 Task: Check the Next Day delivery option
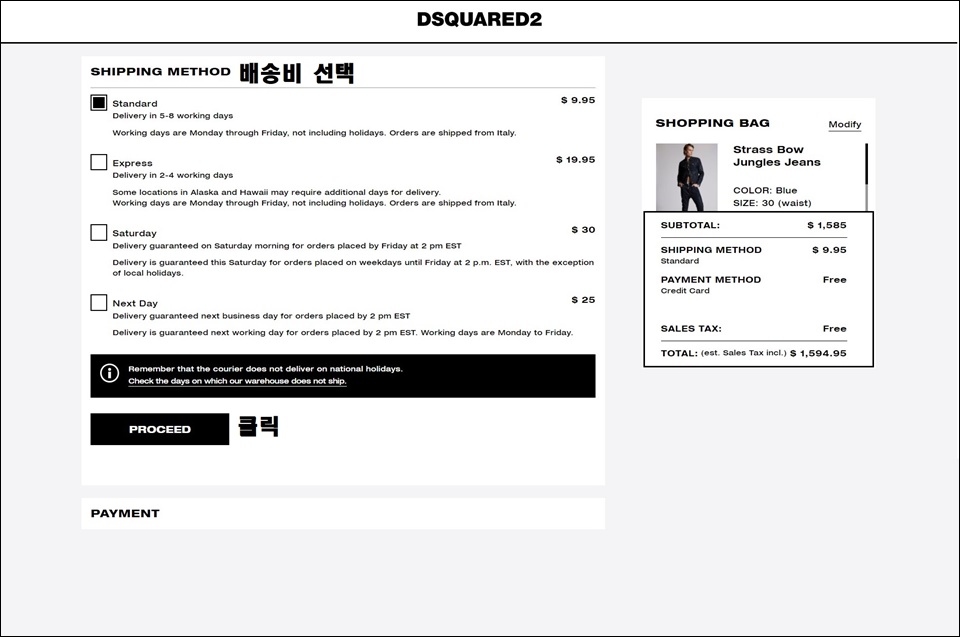pos(99,303)
